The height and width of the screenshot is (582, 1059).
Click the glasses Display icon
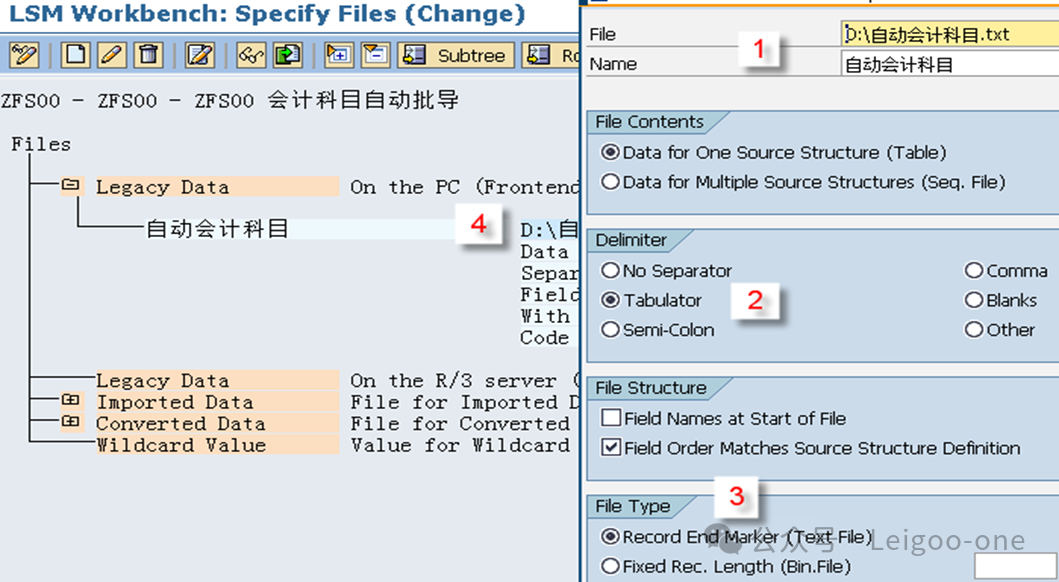coord(252,55)
